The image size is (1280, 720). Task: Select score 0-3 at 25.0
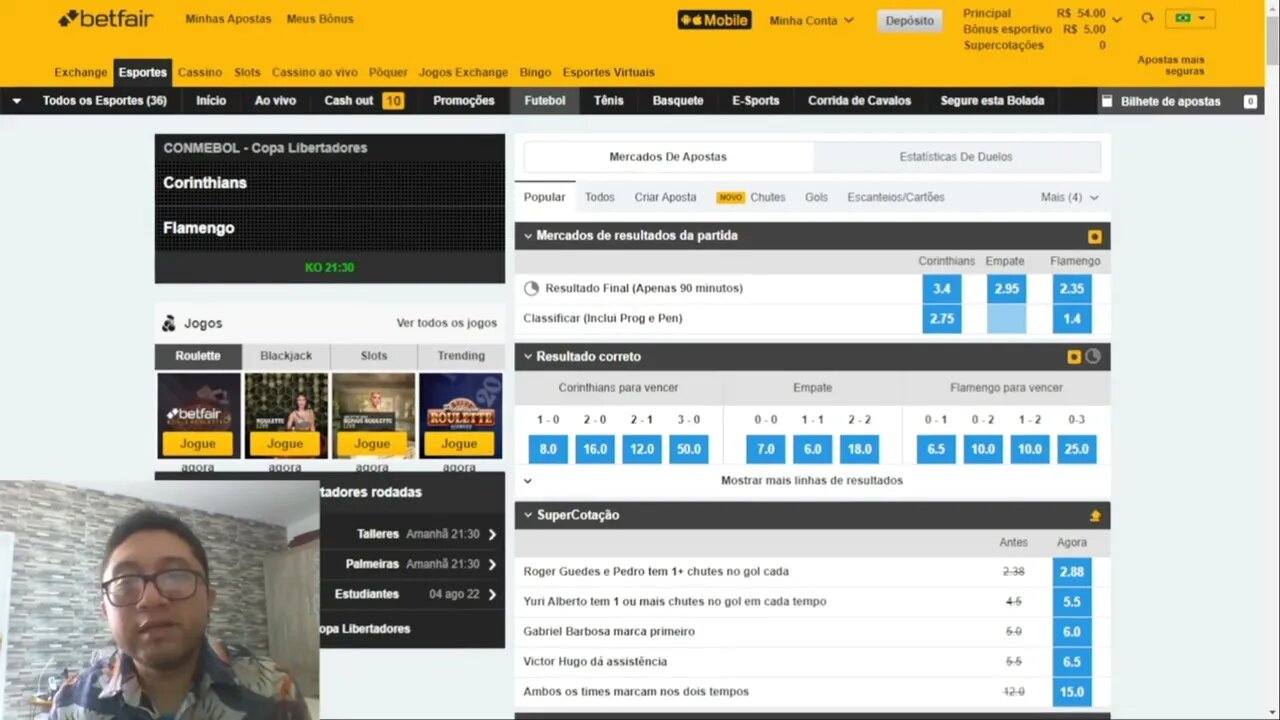tap(1076, 449)
